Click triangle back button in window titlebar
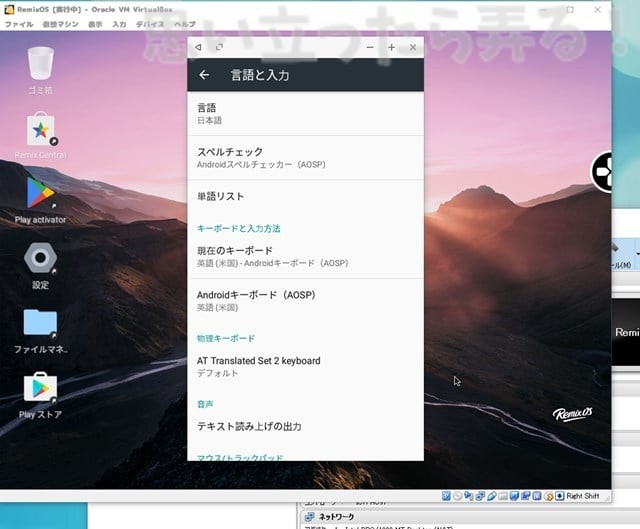Image resolution: width=640 pixels, height=529 pixels. 198,47
